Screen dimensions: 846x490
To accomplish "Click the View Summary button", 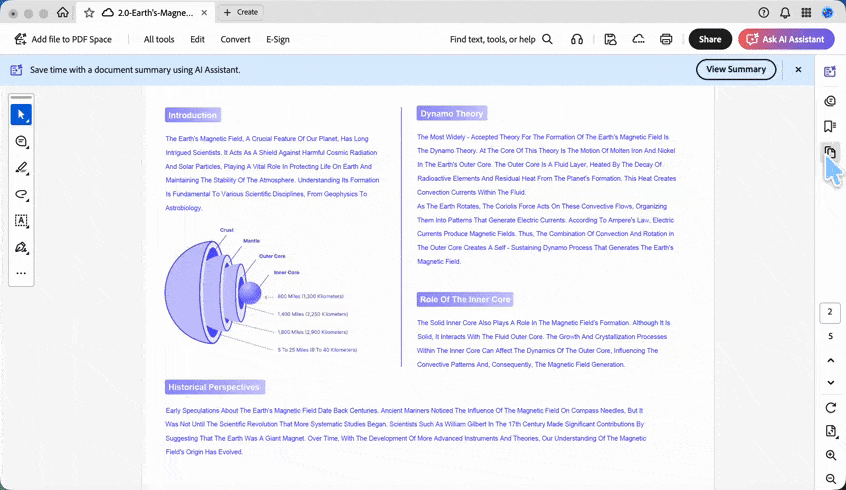I will pyautogui.click(x=736, y=69).
